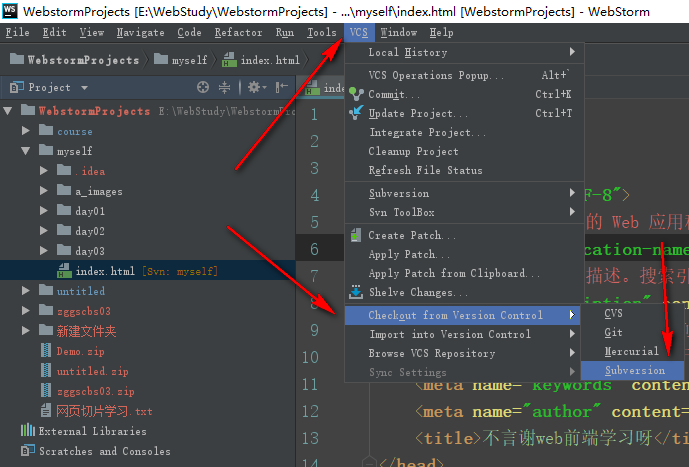Image resolution: width=689 pixels, height=467 pixels.
Task: Open the File menu
Action: 18,33
